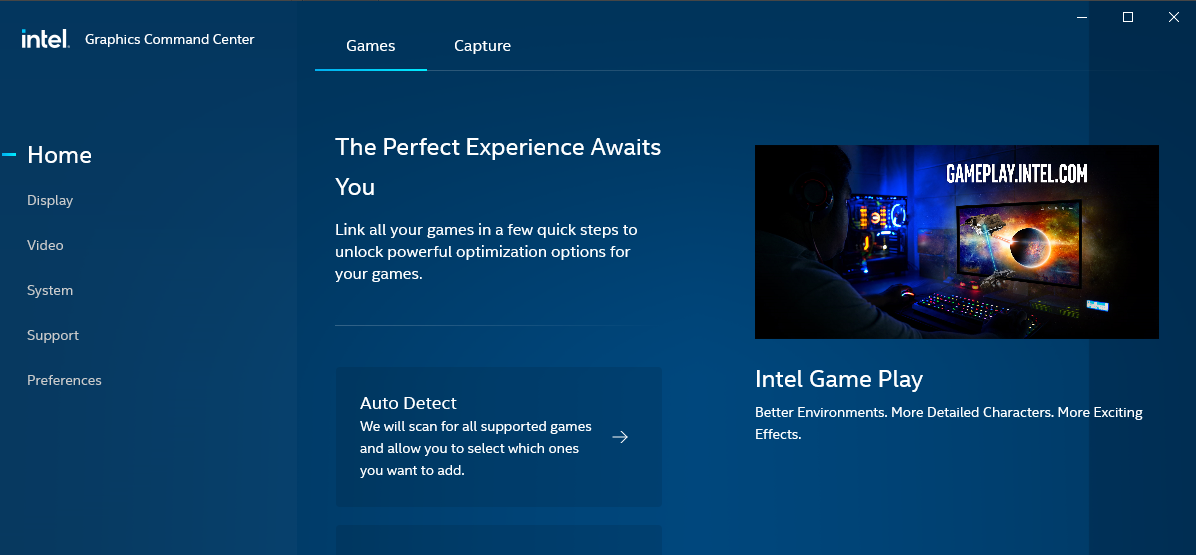Open System from the left navigation
The image size is (1196, 555).
click(x=50, y=290)
